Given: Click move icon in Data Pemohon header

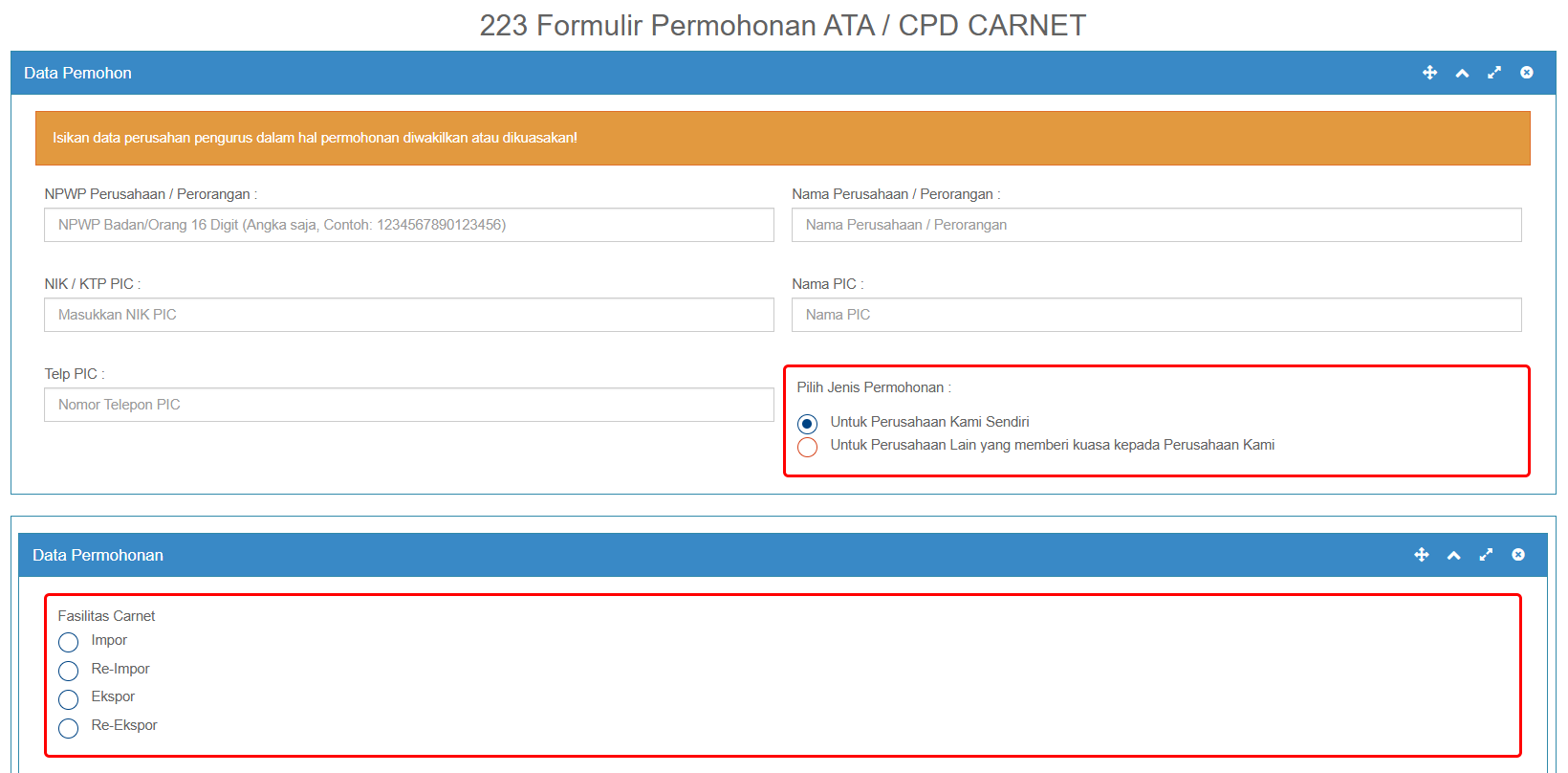Looking at the screenshot, I should click(1429, 73).
